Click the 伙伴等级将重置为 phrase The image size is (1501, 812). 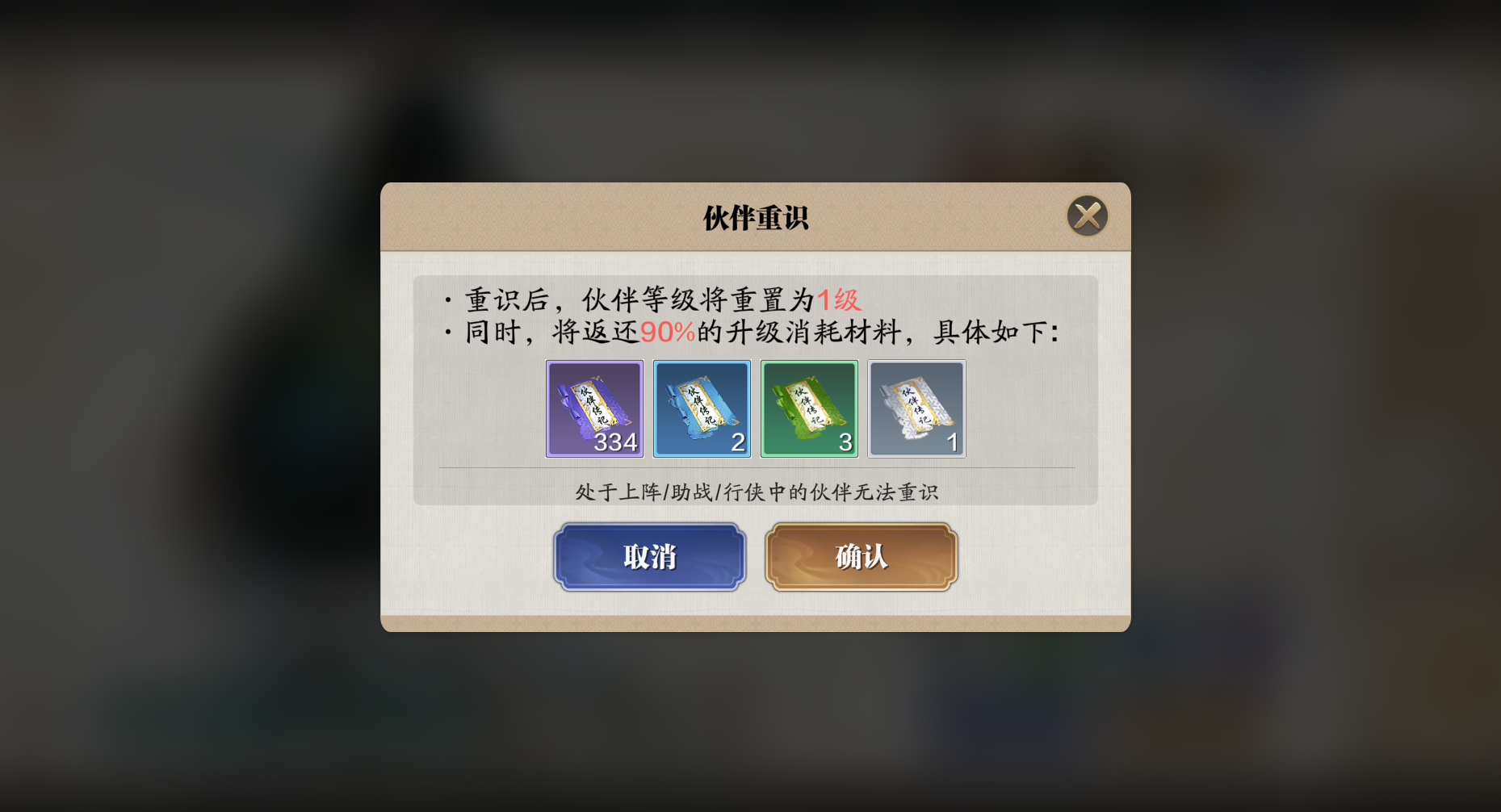pyautogui.click(x=699, y=300)
